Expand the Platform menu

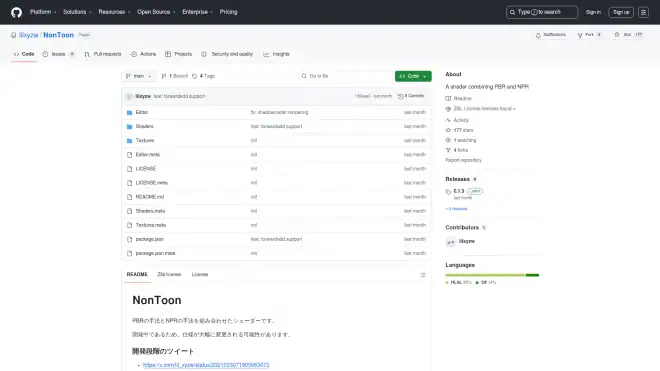(x=43, y=12)
